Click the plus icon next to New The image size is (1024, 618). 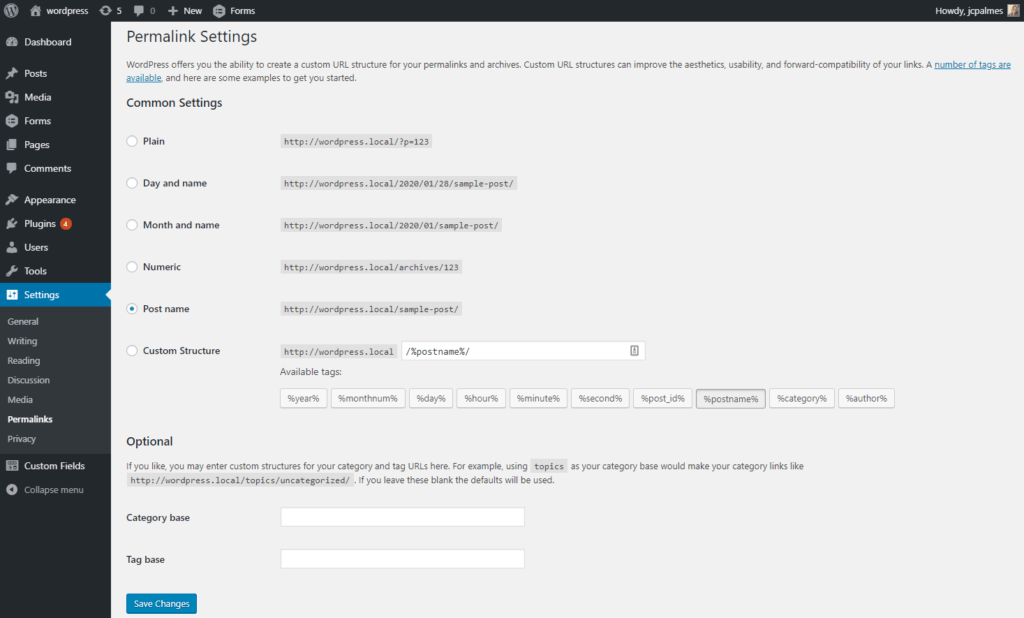point(173,10)
